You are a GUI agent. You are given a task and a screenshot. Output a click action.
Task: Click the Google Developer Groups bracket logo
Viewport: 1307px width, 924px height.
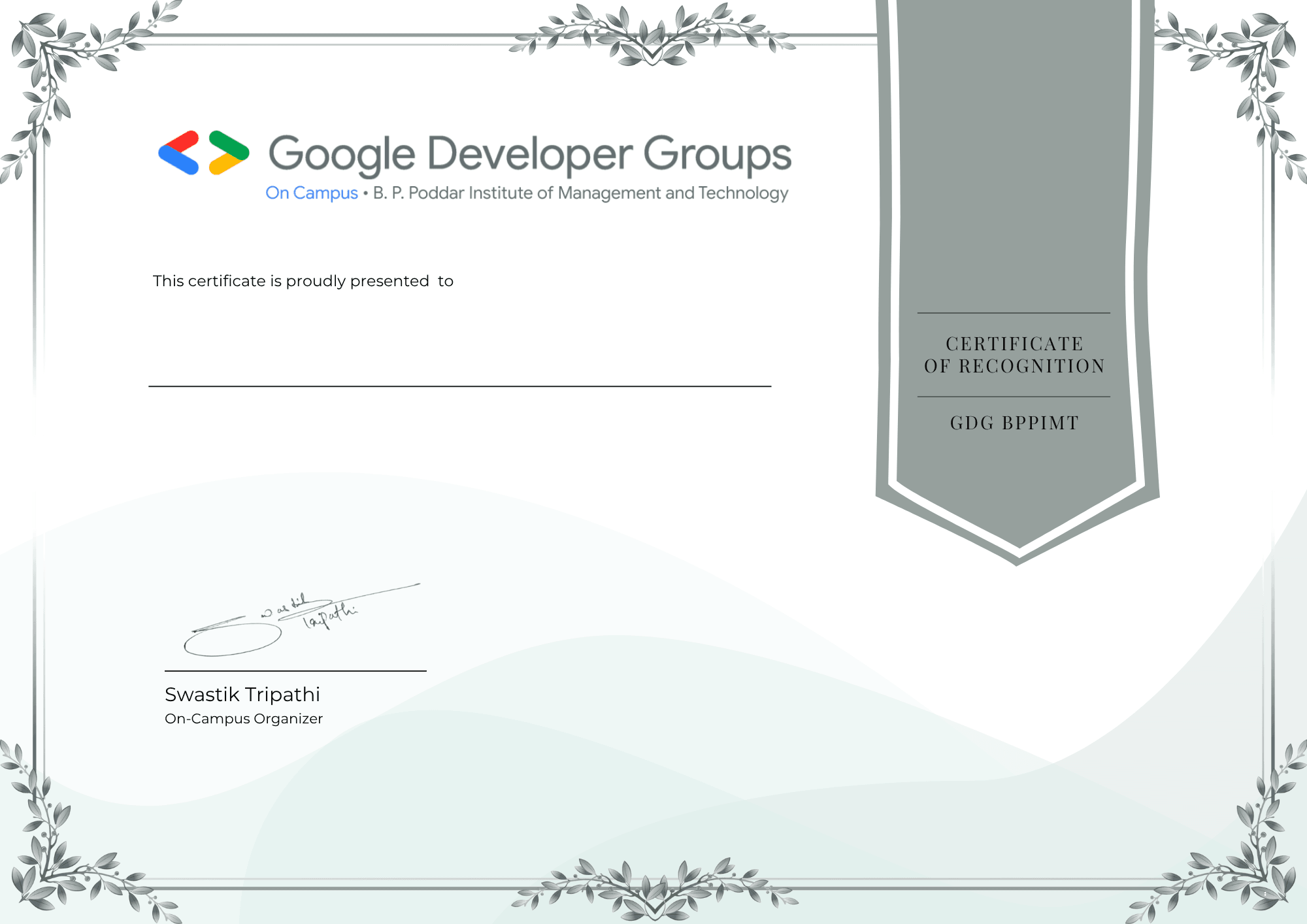[204, 153]
